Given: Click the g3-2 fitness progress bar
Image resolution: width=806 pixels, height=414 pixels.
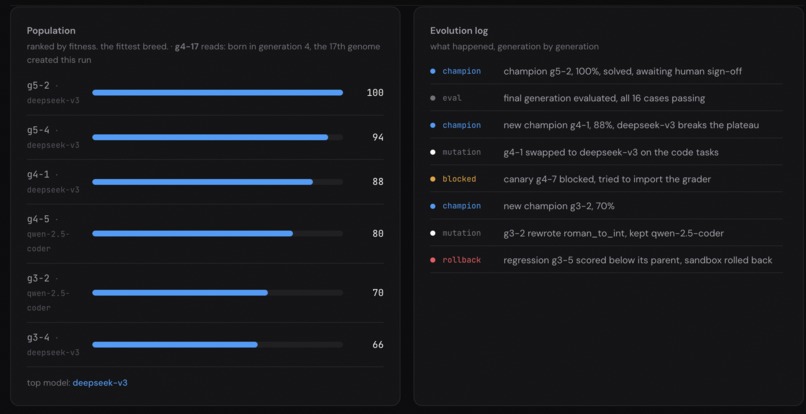Looking at the screenshot, I should pyautogui.click(x=217, y=293).
